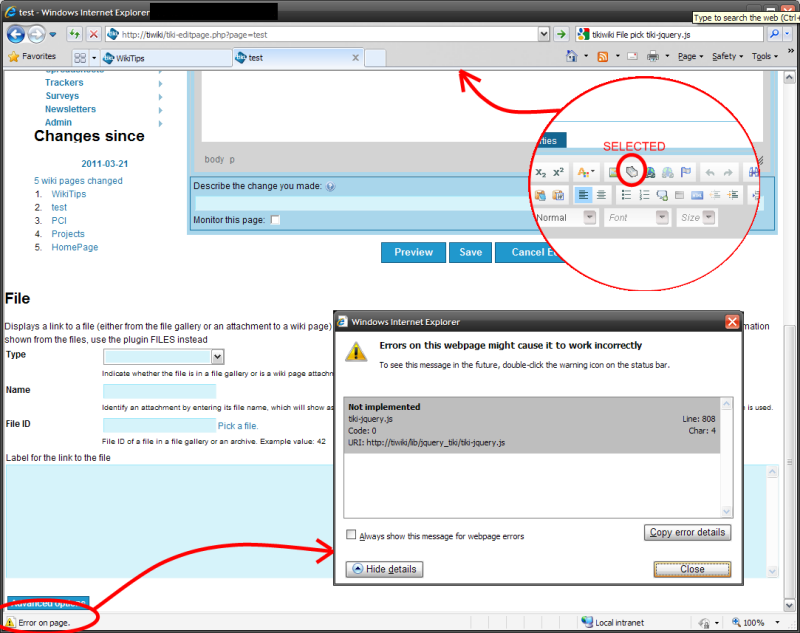
Task: Open Quick Tabs grid icon
Action: pos(80,58)
